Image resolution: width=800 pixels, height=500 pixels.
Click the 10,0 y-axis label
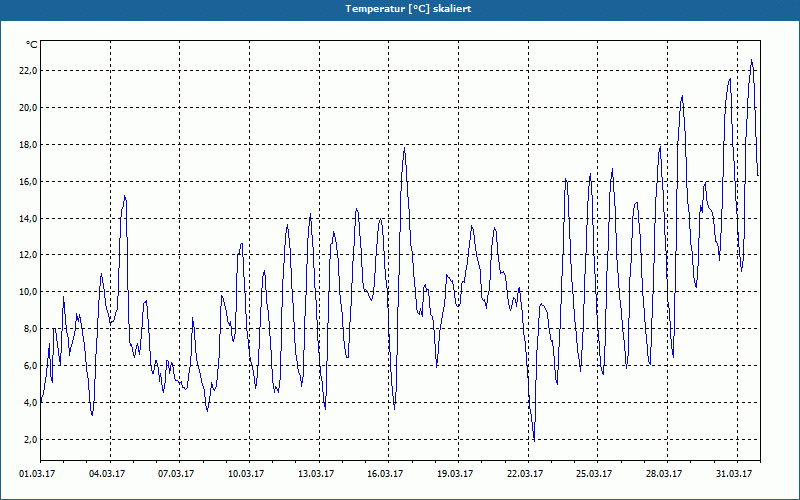click(28, 292)
